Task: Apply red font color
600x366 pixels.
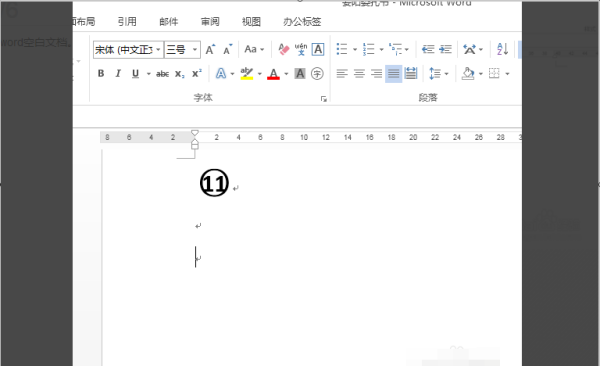Action: (273, 74)
